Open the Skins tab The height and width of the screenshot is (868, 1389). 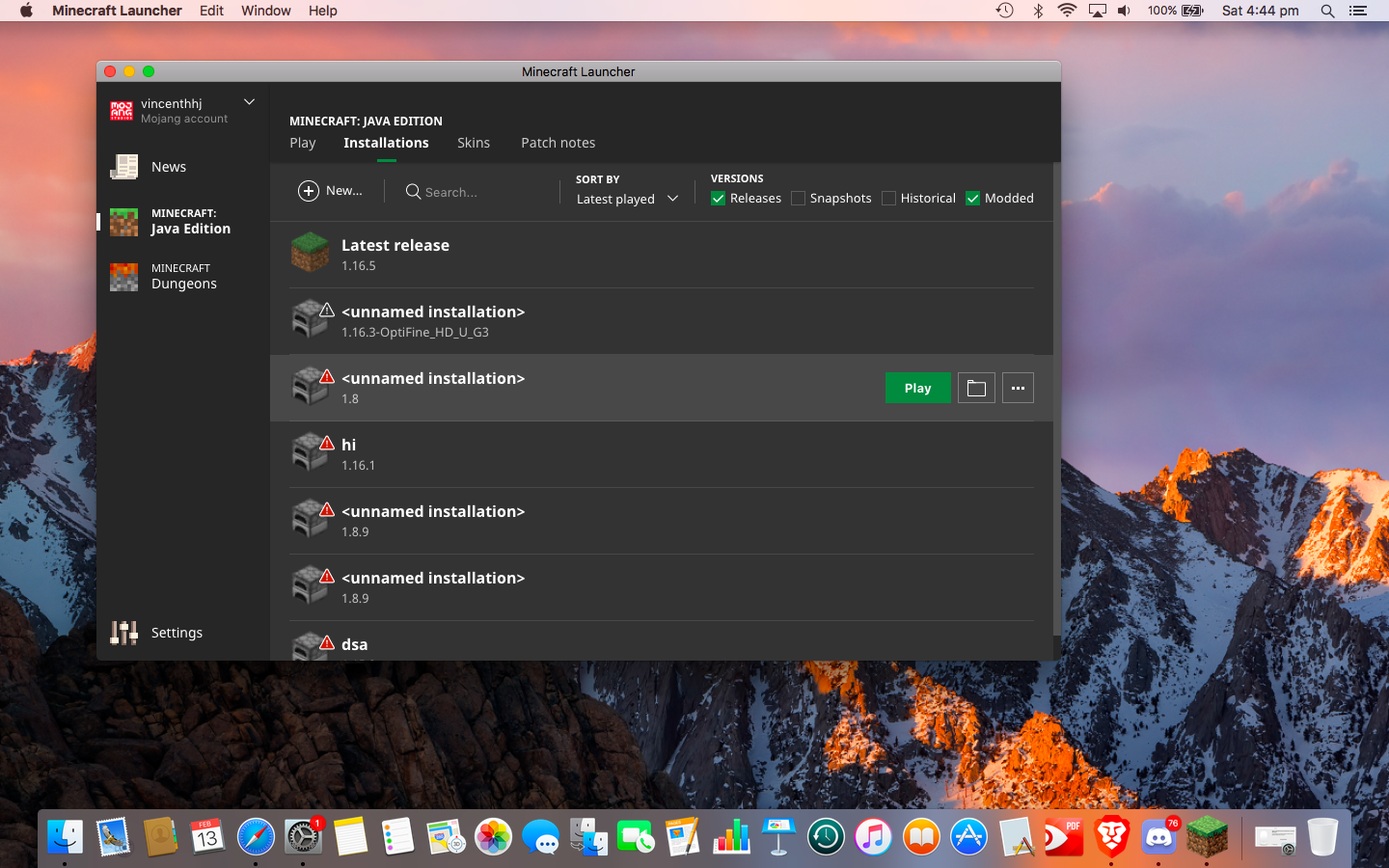(474, 143)
